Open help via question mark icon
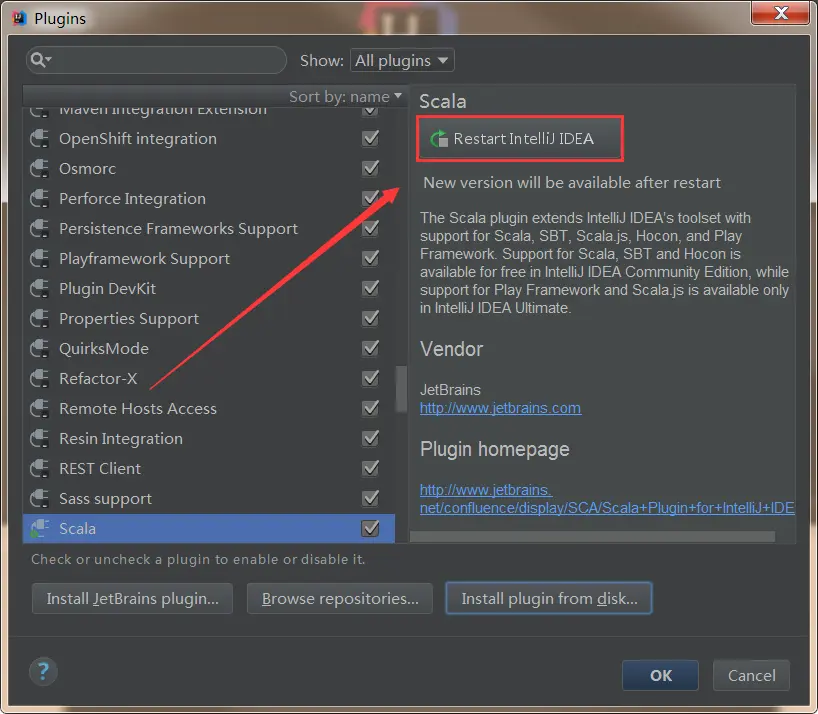 click(43, 671)
